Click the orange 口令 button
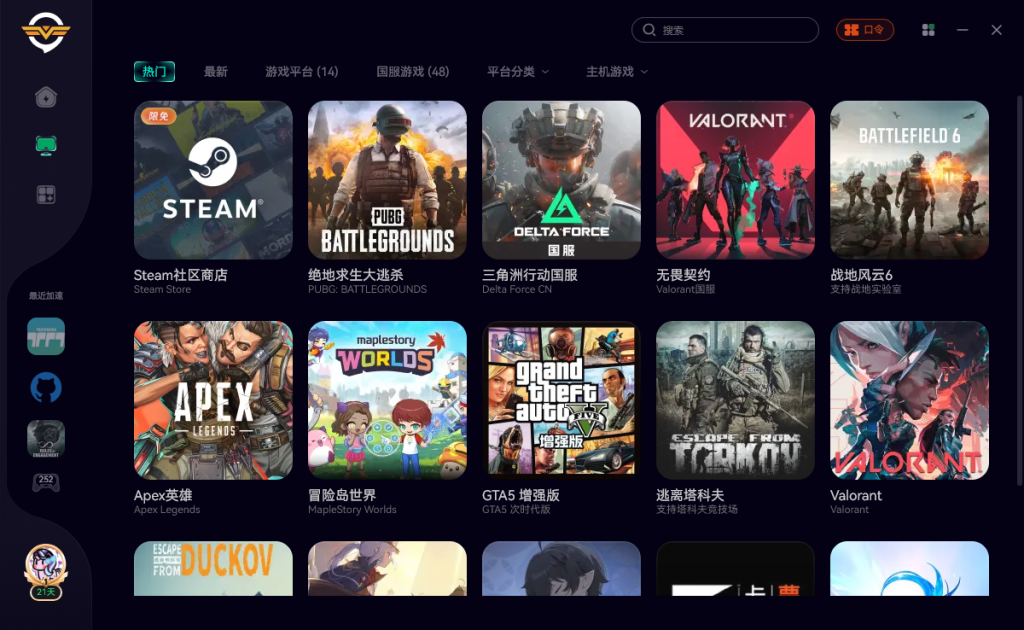The width and height of the screenshot is (1024, 630). click(x=865, y=30)
